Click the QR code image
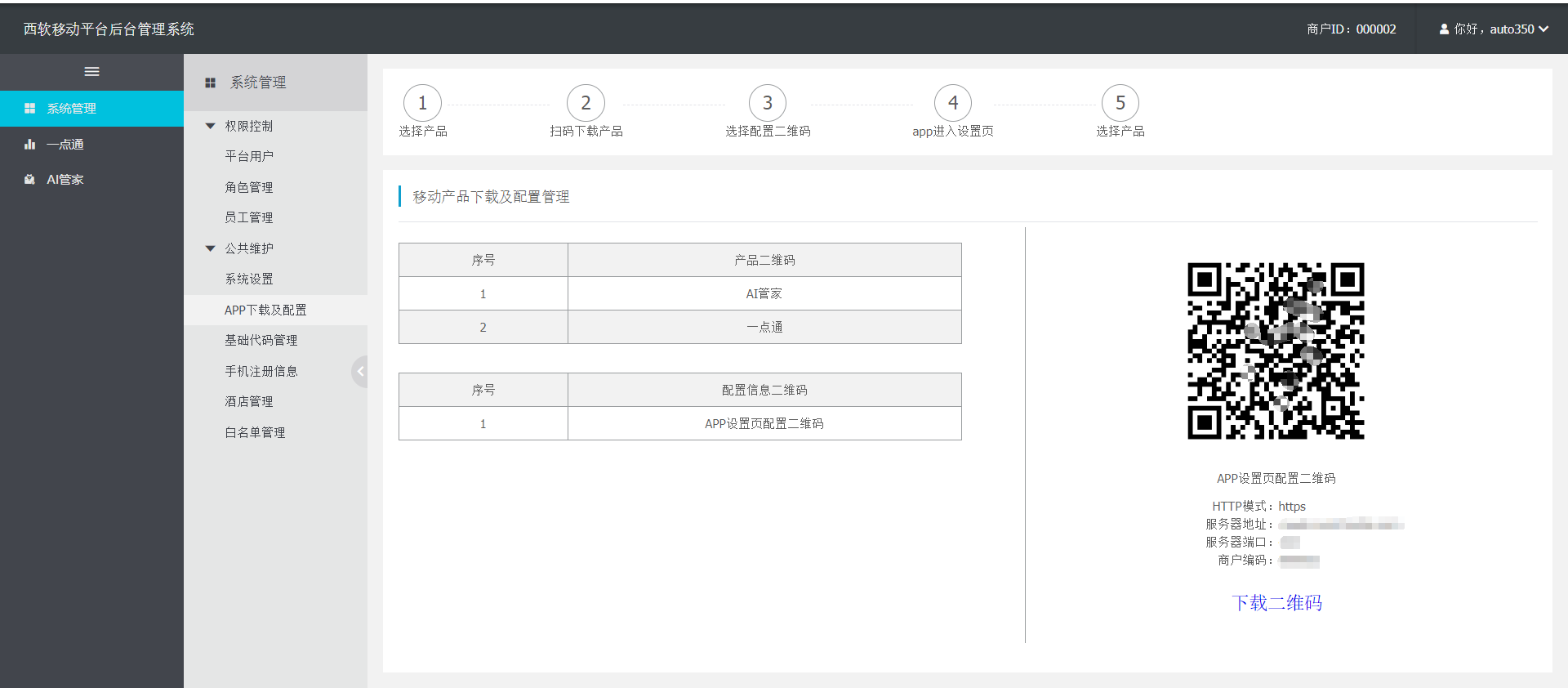The image size is (1568, 688). (x=1276, y=351)
